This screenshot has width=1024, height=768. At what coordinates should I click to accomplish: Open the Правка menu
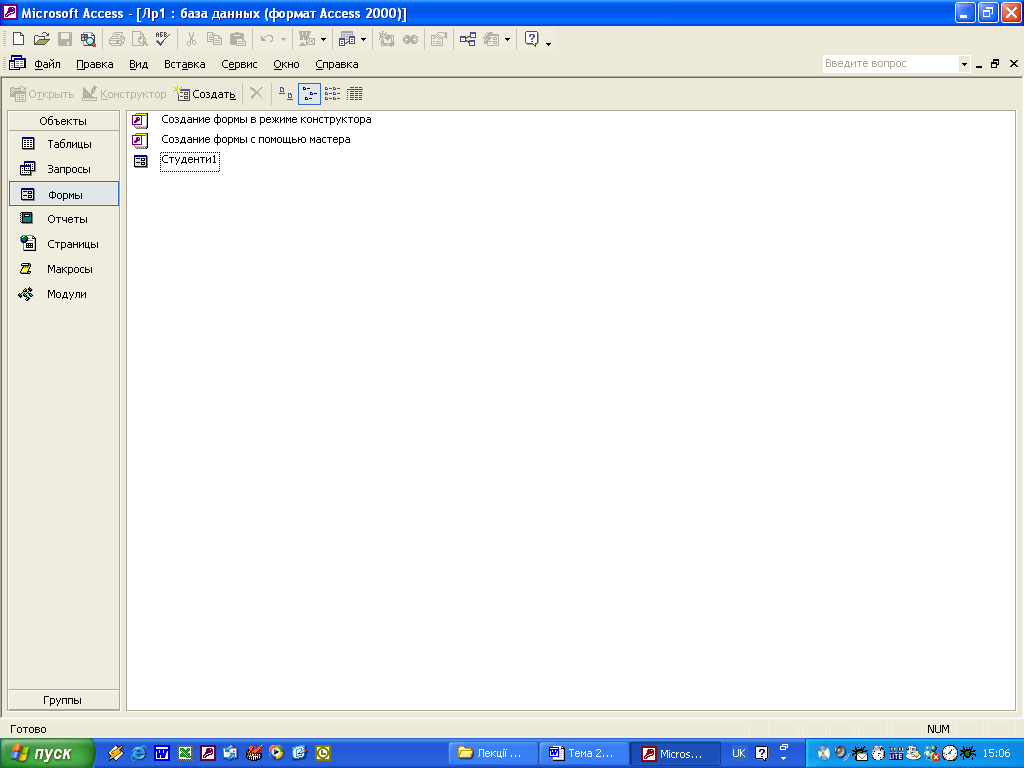click(x=95, y=64)
